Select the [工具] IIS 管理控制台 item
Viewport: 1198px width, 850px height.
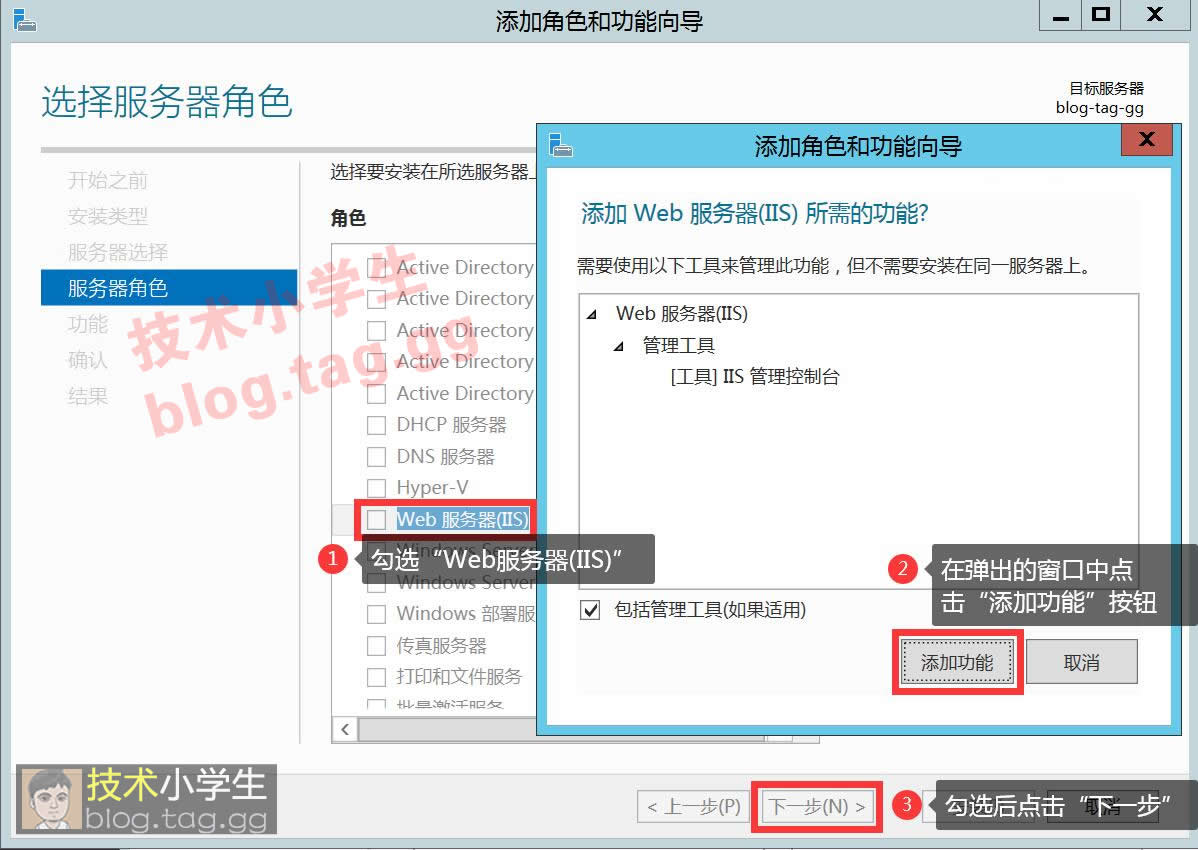[x=755, y=377]
